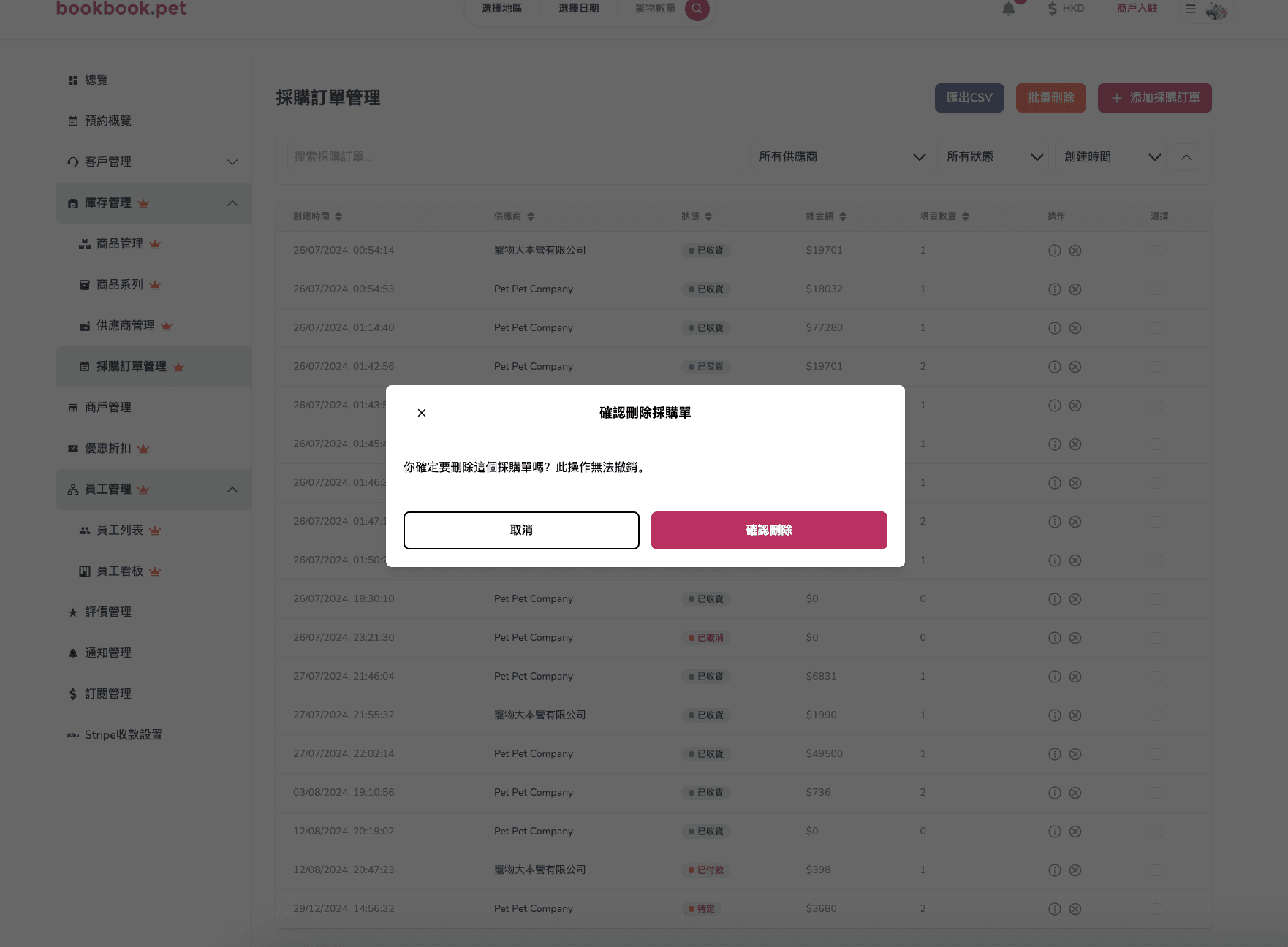Open the 商戶入駐 link
The height and width of the screenshot is (947, 1288).
point(1137,9)
